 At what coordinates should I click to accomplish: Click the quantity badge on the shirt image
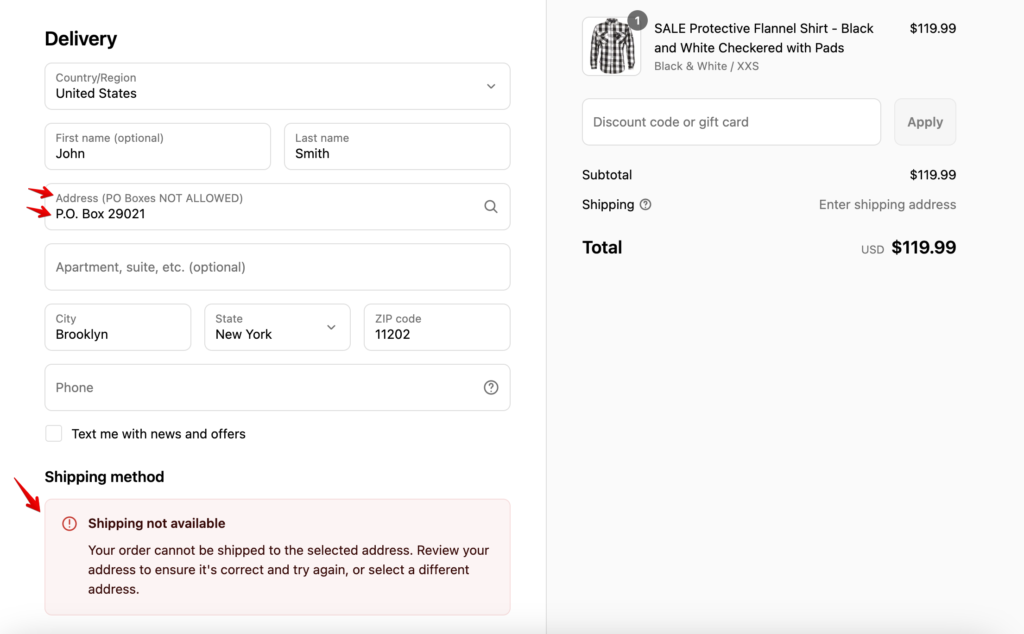(637, 19)
